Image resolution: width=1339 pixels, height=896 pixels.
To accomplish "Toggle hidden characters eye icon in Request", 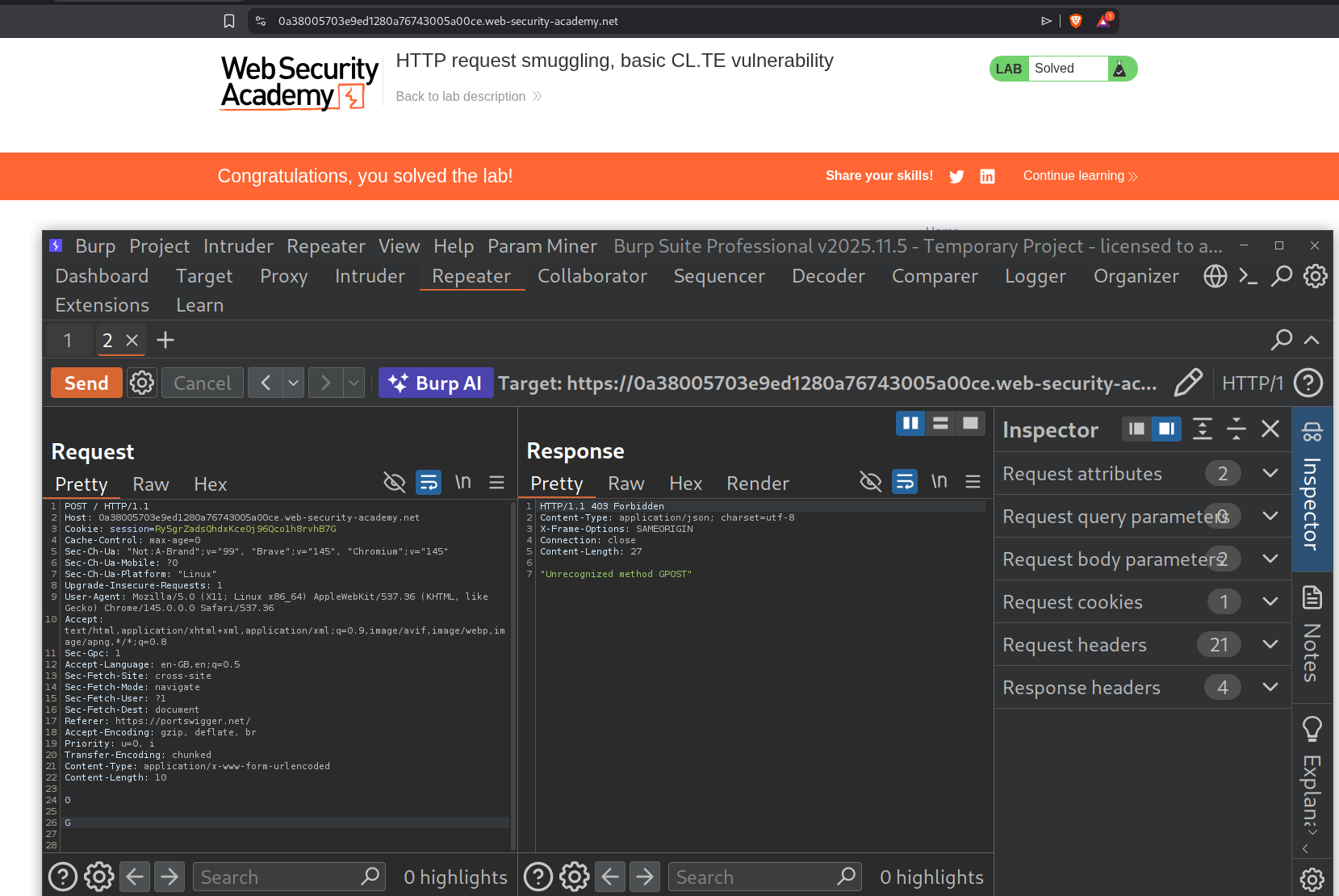I will pyautogui.click(x=394, y=483).
